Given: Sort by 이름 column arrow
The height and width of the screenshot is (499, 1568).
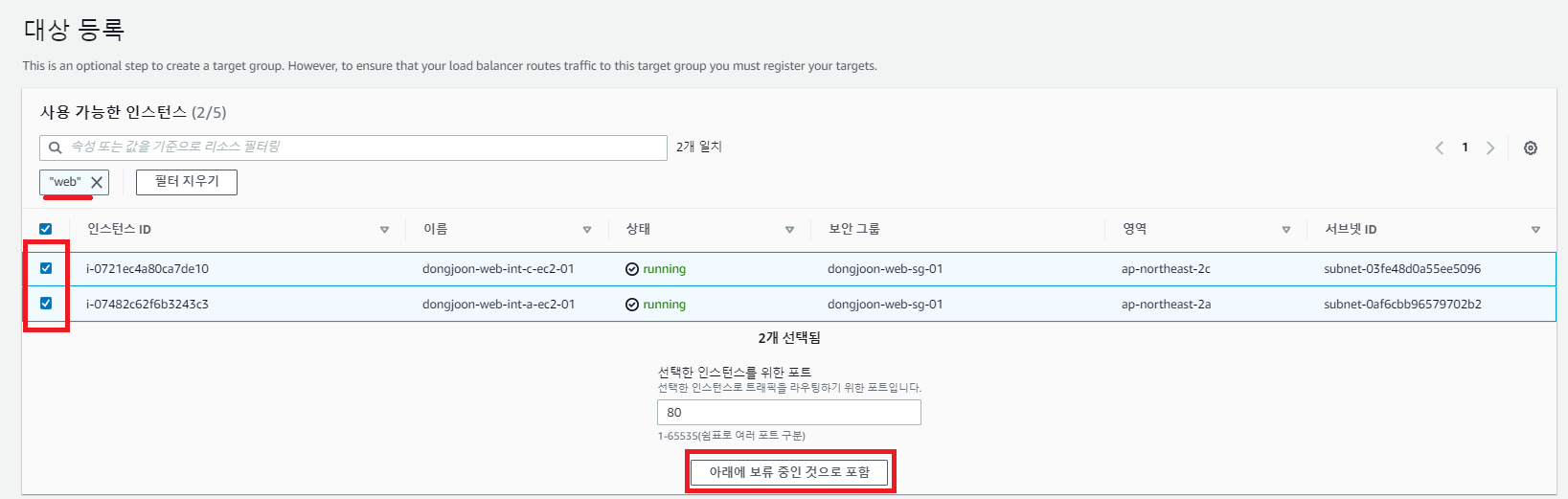Looking at the screenshot, I should (587, 230).
